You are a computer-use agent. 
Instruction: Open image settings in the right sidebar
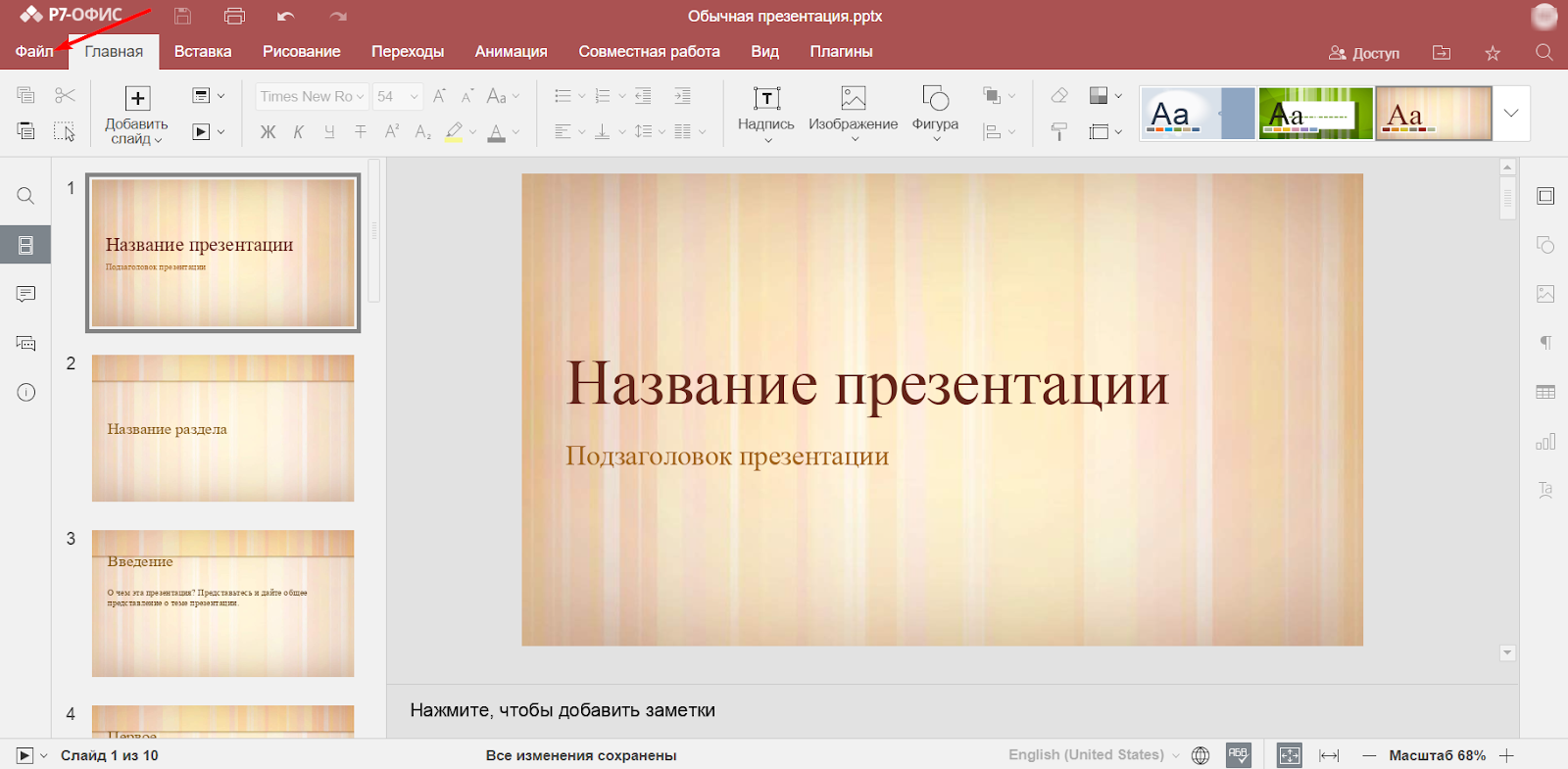tap(1545, 294)
